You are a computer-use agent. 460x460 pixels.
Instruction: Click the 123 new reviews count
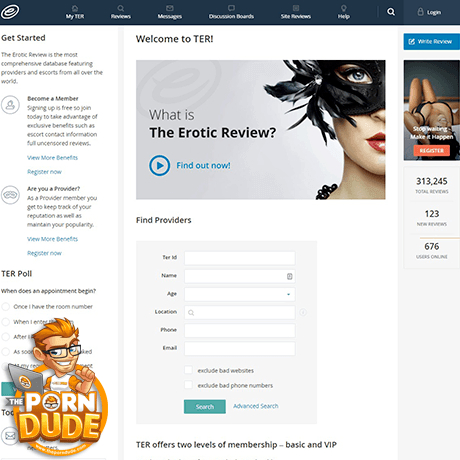(432, 214)
